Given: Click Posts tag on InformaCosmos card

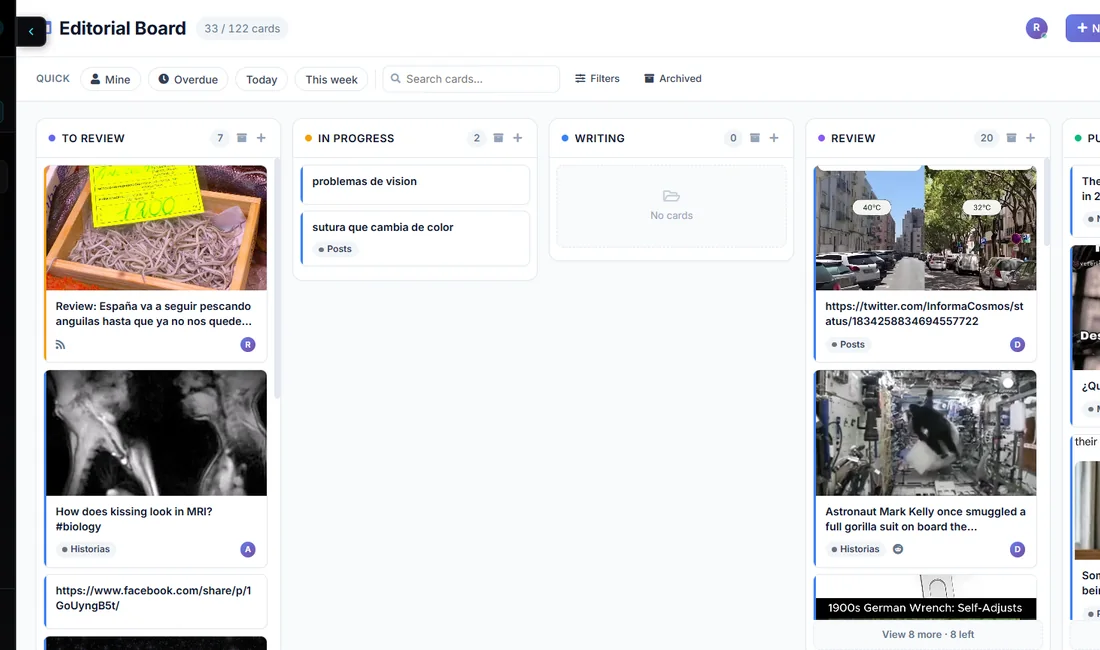Looking at the screenshot, I should click(848, 344).
